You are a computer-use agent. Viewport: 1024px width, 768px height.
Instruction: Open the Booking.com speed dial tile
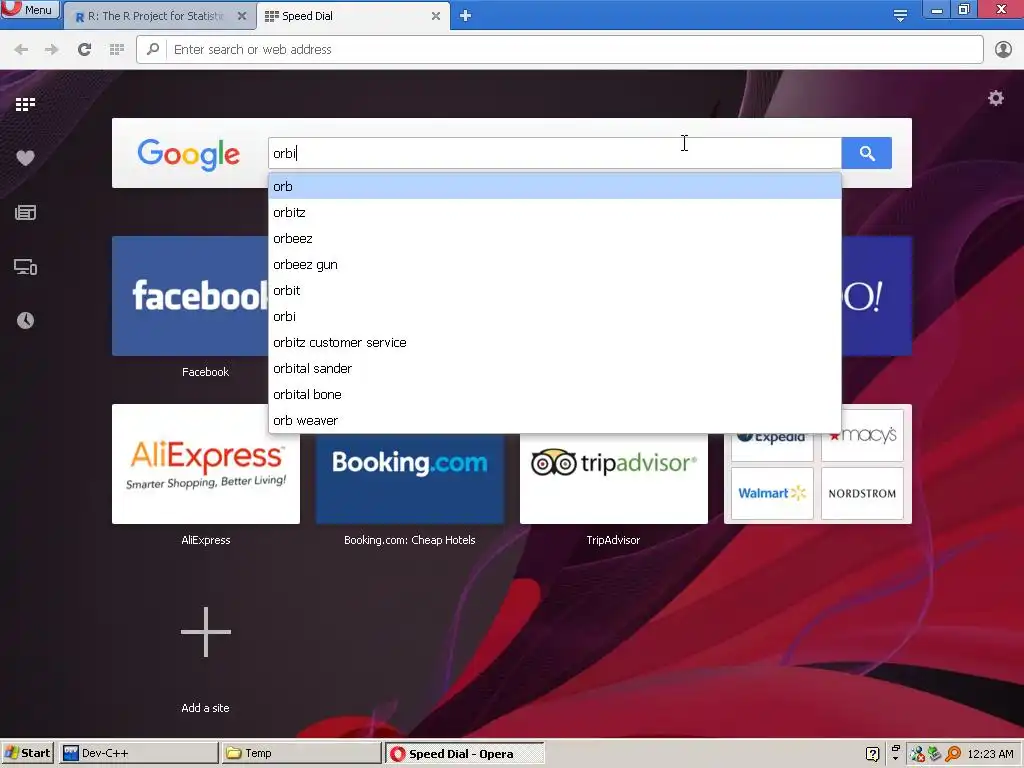409,479
